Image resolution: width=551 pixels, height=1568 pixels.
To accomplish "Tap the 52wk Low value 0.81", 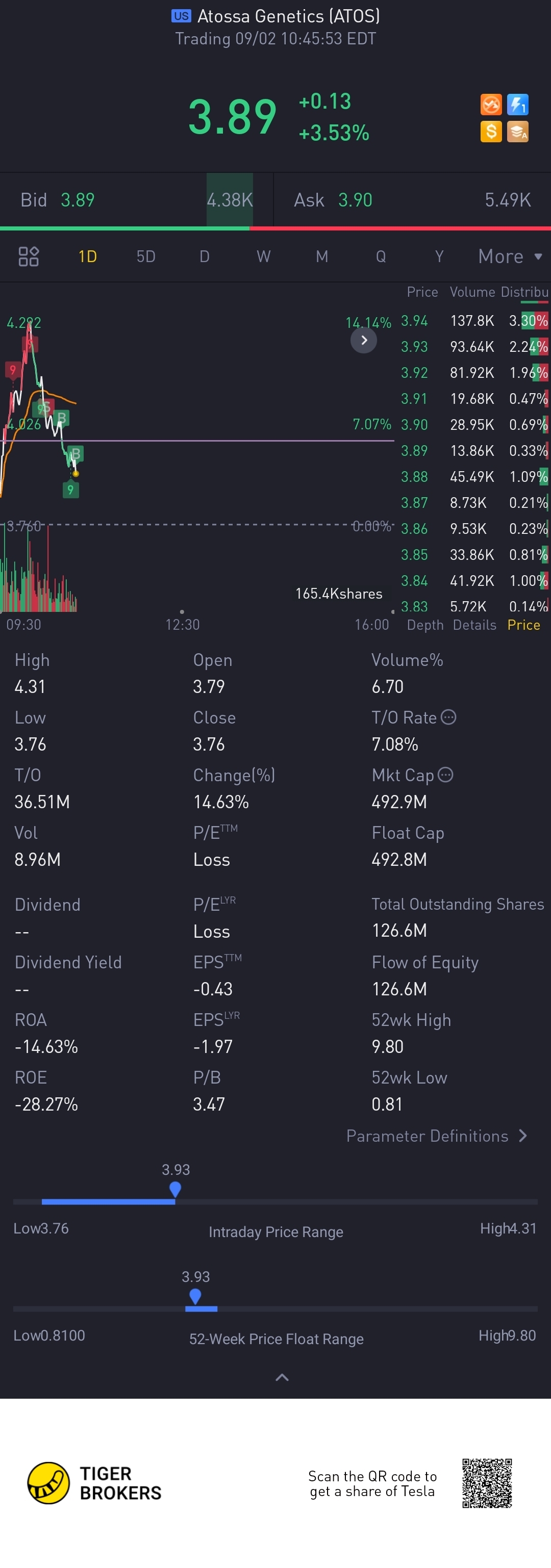I will point(387,1104).
